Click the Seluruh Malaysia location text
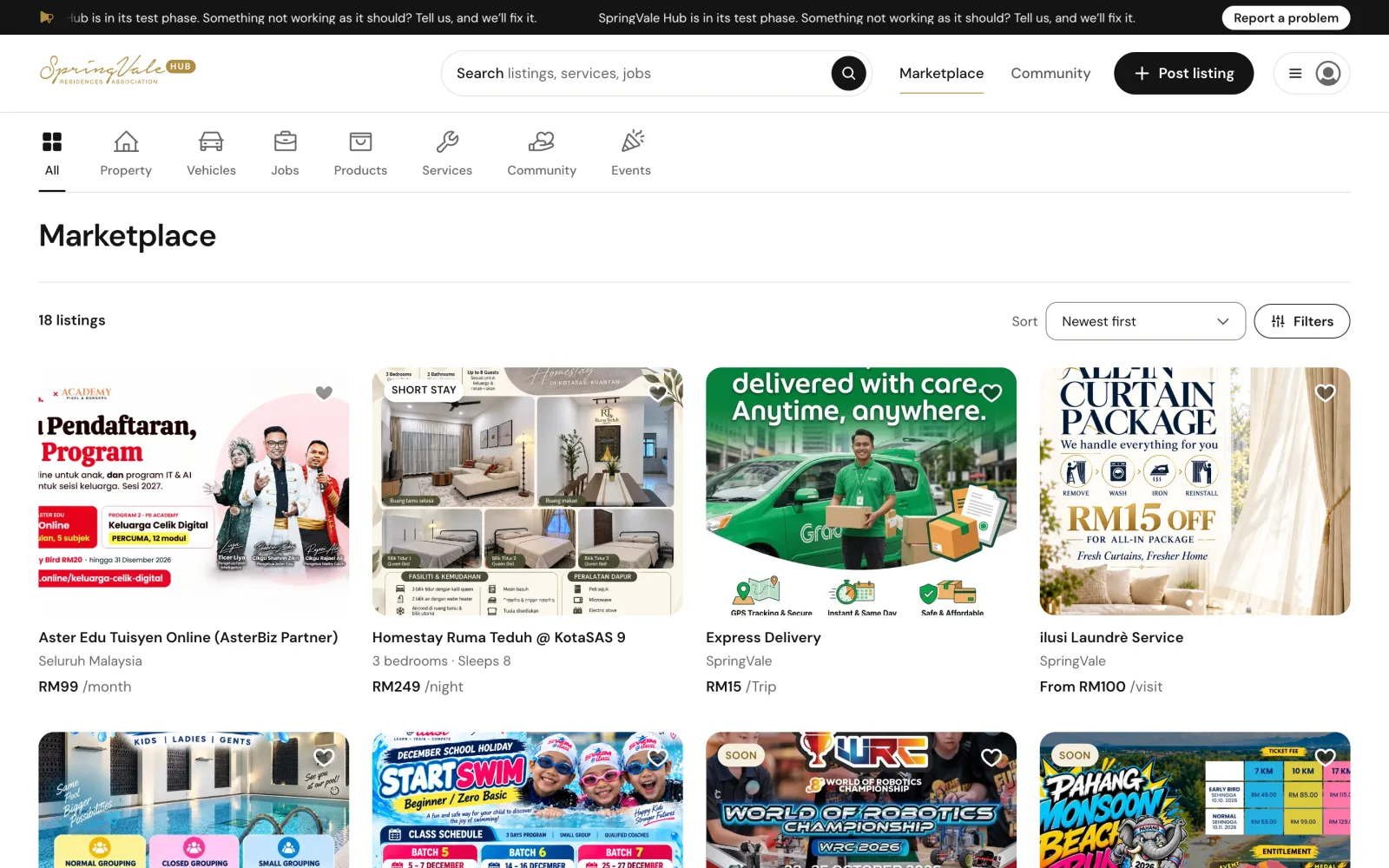The height and width of the screenshot is (868, 1389). [x=90, y=661]
